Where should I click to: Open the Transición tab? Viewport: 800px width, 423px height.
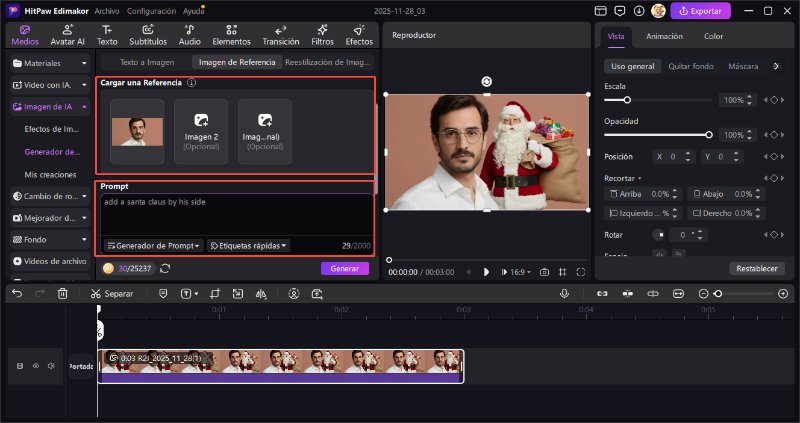(x=281, y=35)
